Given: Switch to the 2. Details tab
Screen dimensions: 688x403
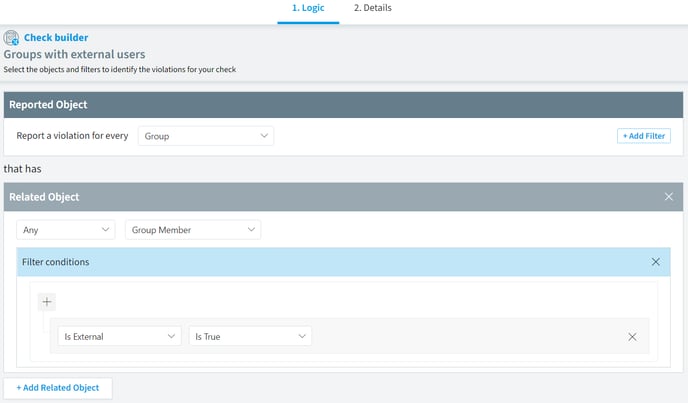Looking at the screenshot, I should click(x=373, y=8).
